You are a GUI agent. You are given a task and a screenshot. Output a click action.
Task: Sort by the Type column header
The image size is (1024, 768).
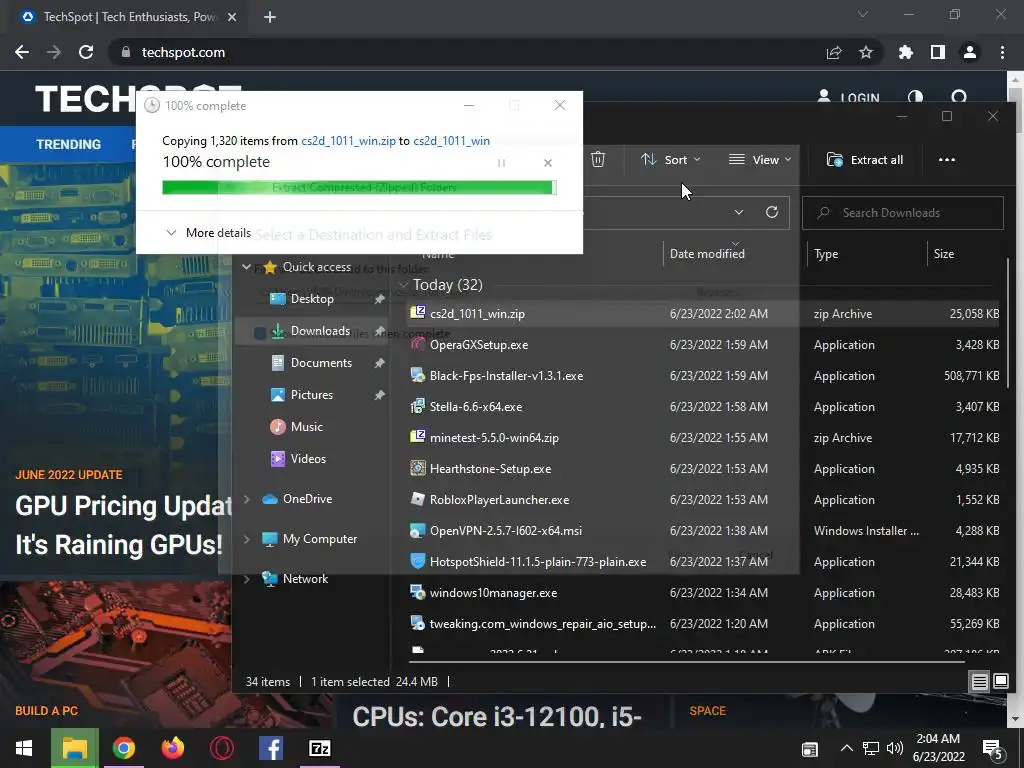pyautogui.click(x=825, y=253)
